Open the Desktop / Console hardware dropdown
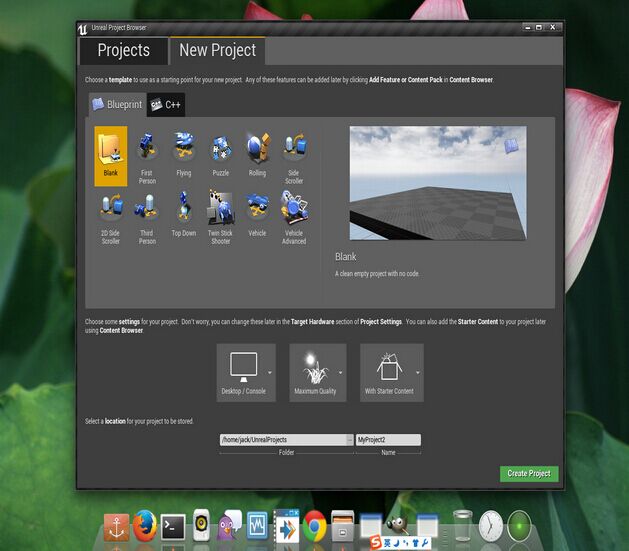The width and height of the screenshot is (629, 551). click(246, 373)
